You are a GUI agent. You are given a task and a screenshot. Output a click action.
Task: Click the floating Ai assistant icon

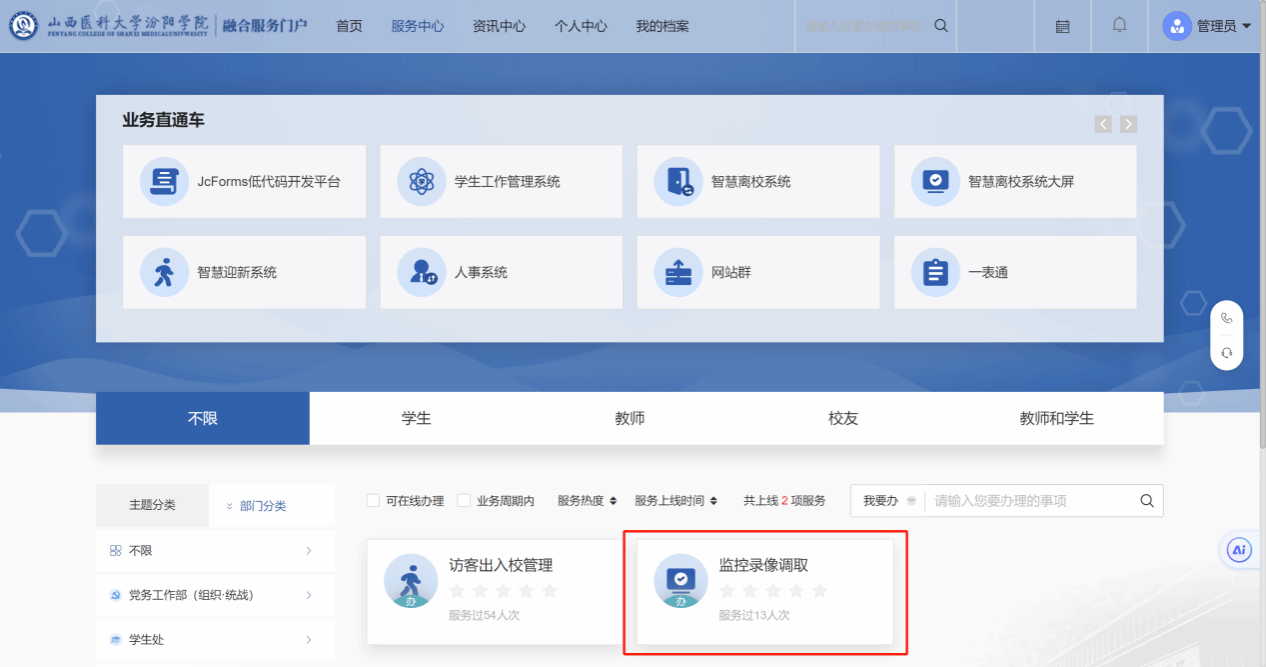pyautogui.click(x=1239, y=550)
